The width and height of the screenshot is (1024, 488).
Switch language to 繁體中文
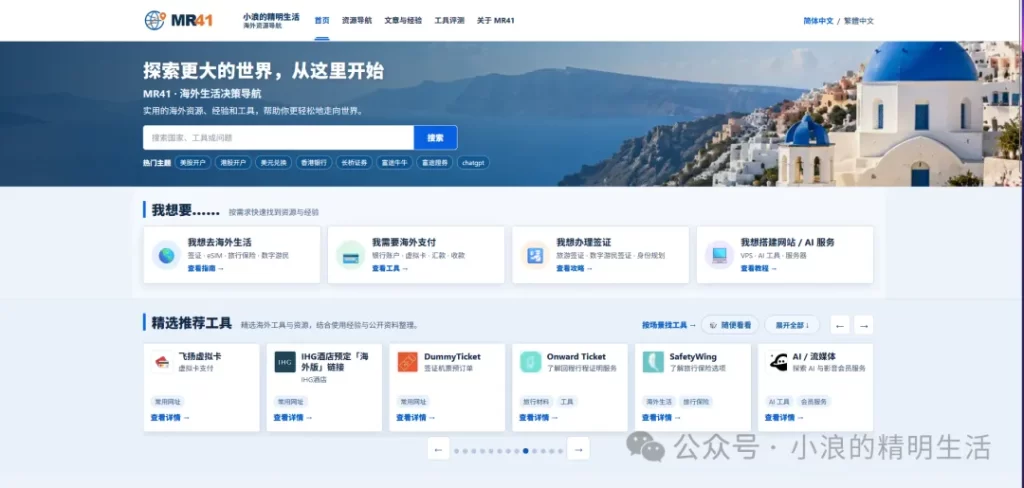pos(859,21)
